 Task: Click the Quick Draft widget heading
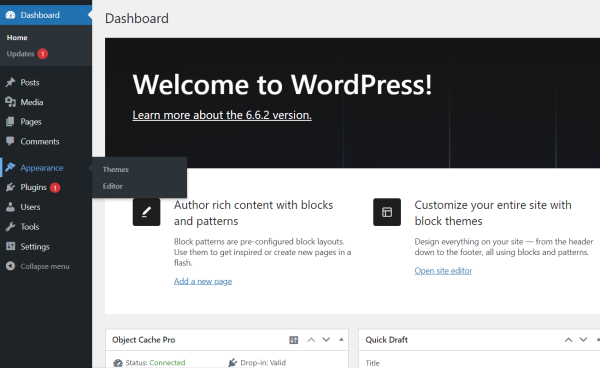(x=386, y=340)
